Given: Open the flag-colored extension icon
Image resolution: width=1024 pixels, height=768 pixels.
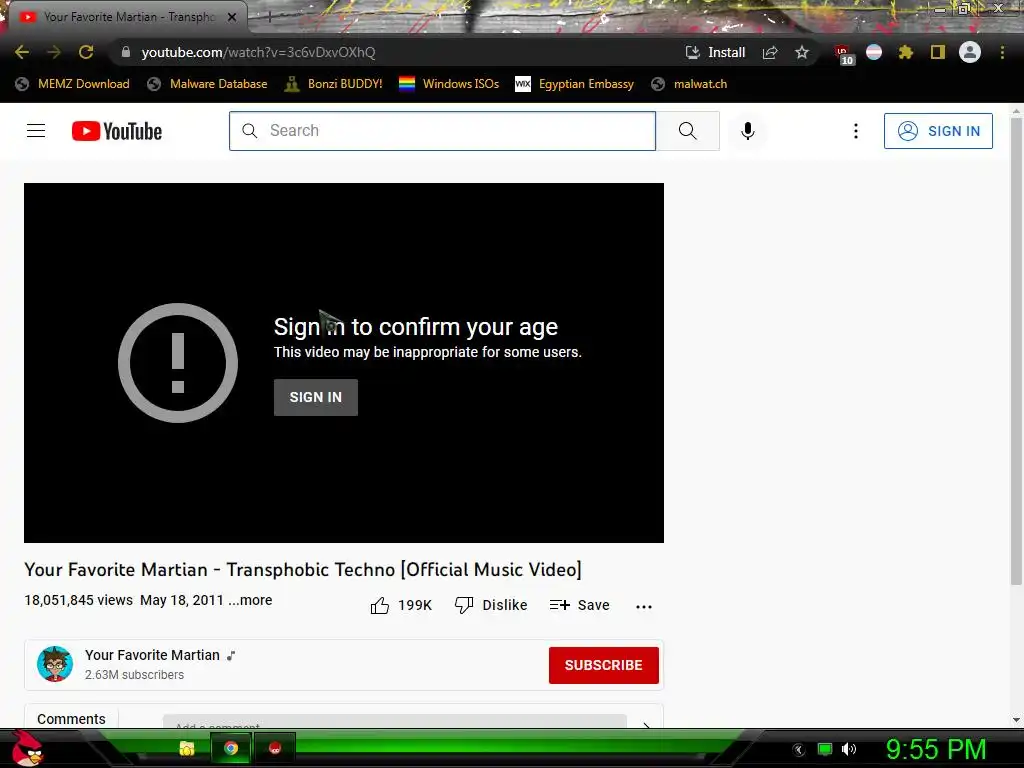Looking at the screenshot, I should 874,52.
